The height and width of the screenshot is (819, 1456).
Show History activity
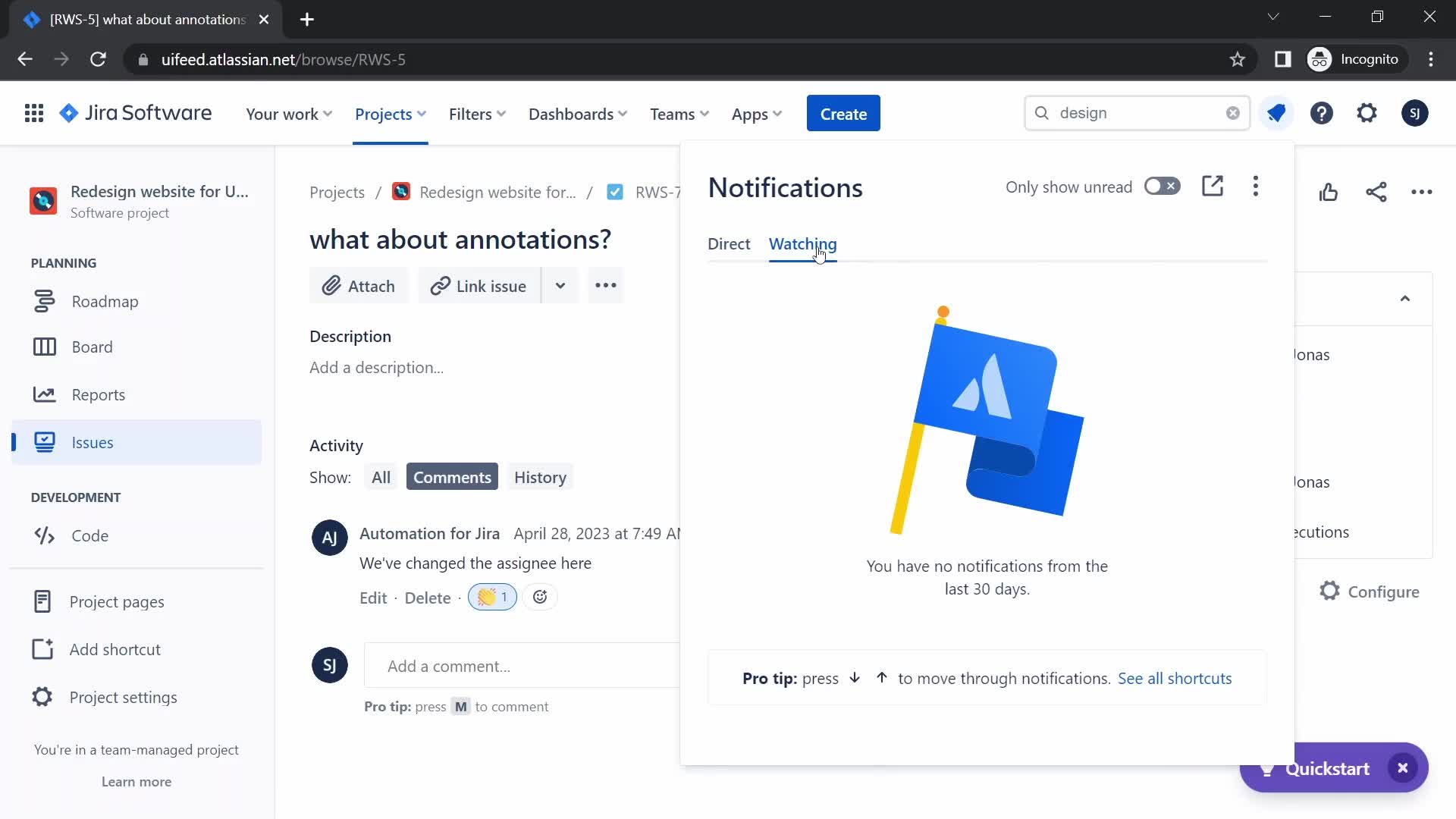[x=540, y=478]
